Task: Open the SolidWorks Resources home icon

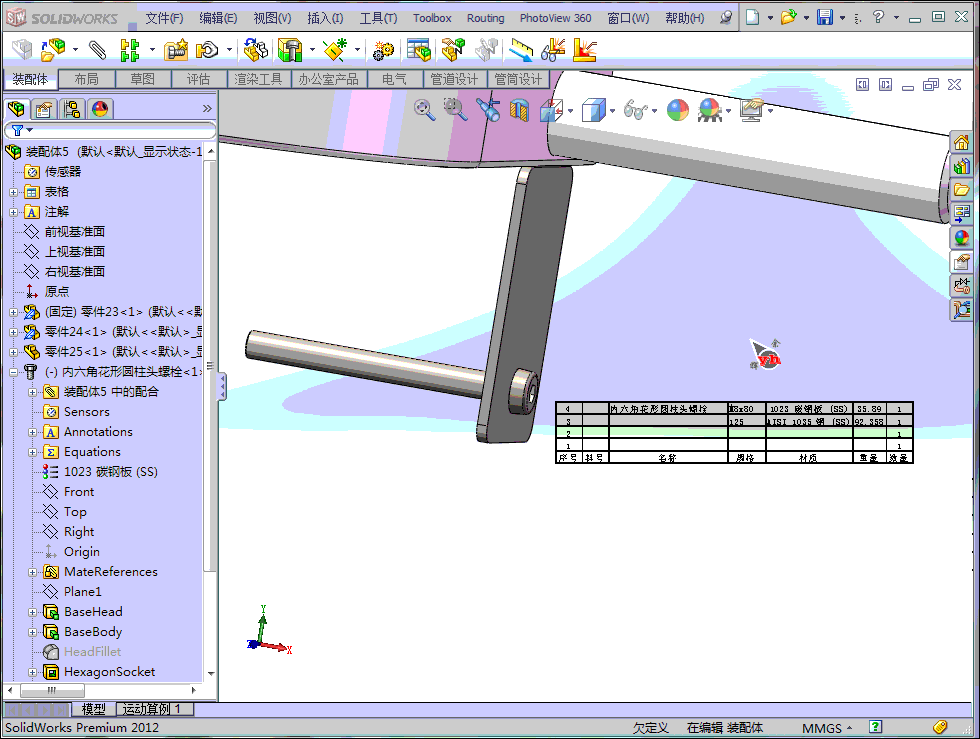Action: (x=961, y=143)
